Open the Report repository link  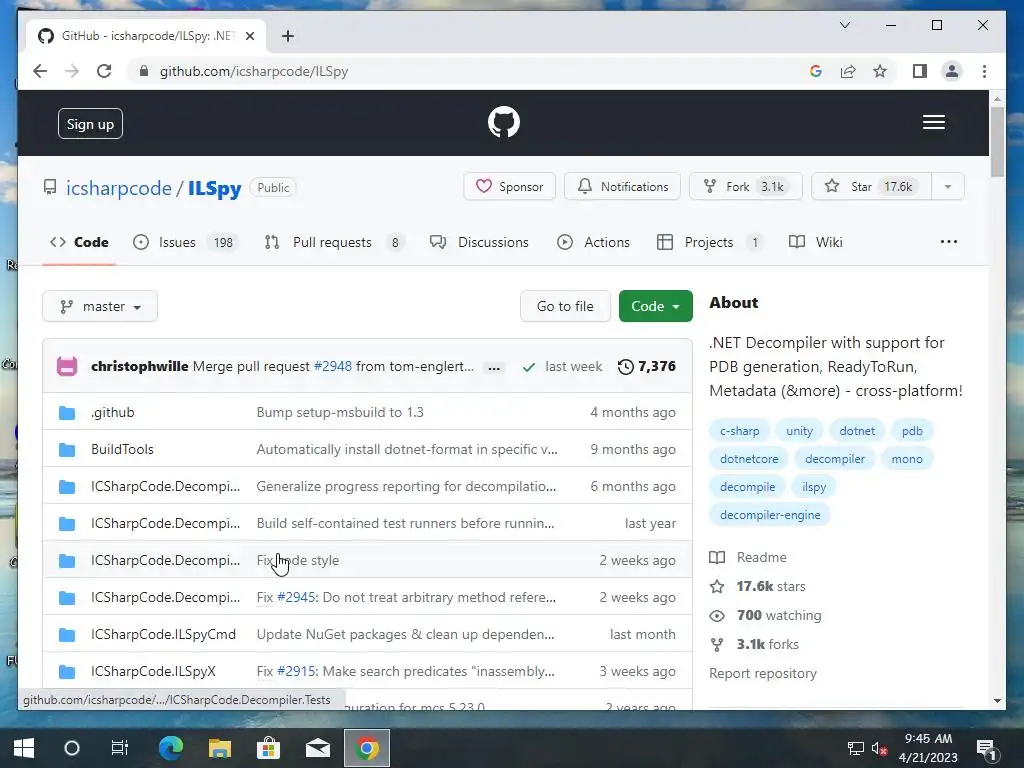tap(763, 673)
